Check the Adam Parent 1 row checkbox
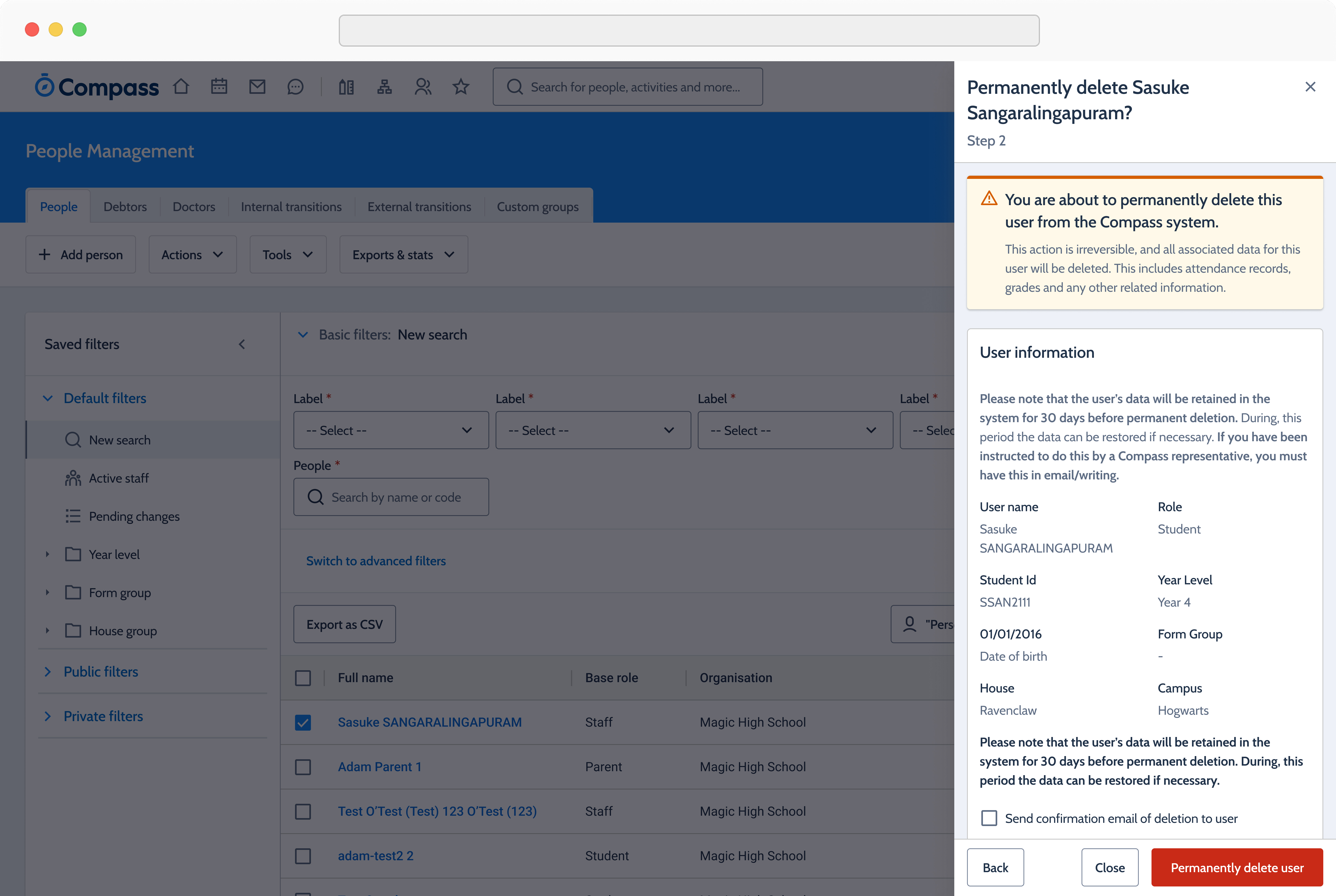Screen dimensions: 1336x896 [303, 767]
